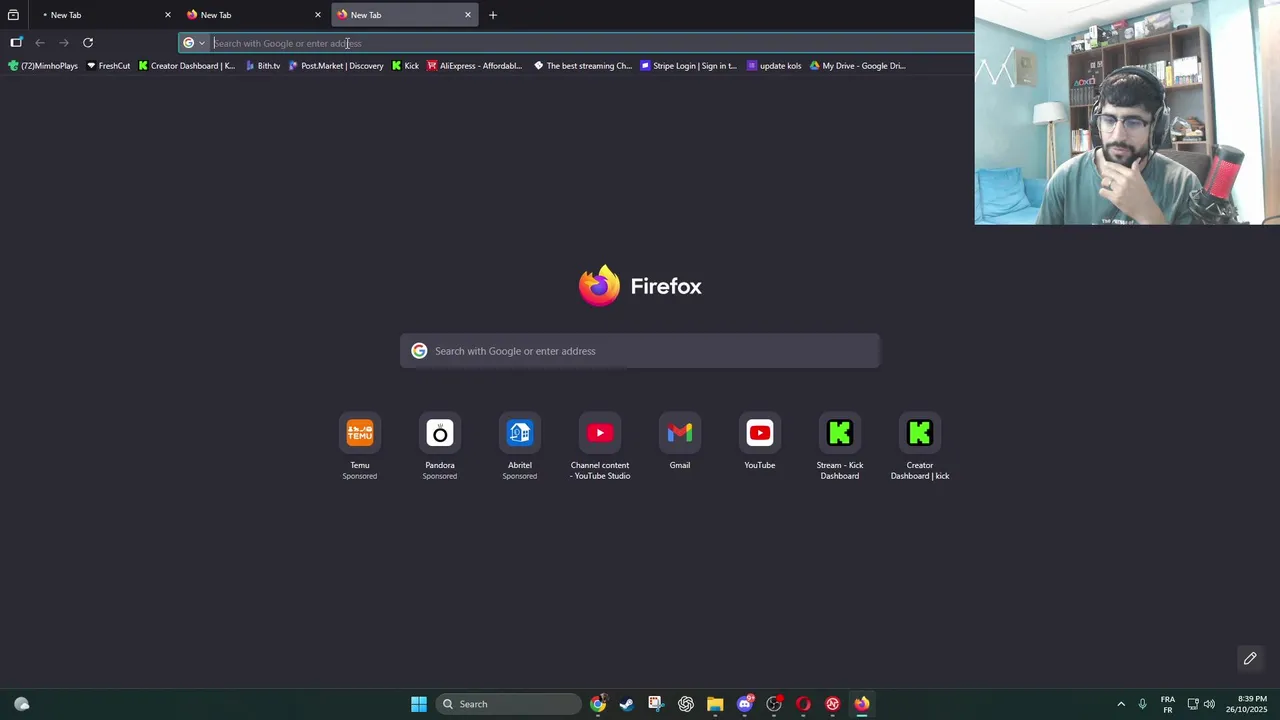Open My Drive - Google Drive bookmark

tap(857, 66)
